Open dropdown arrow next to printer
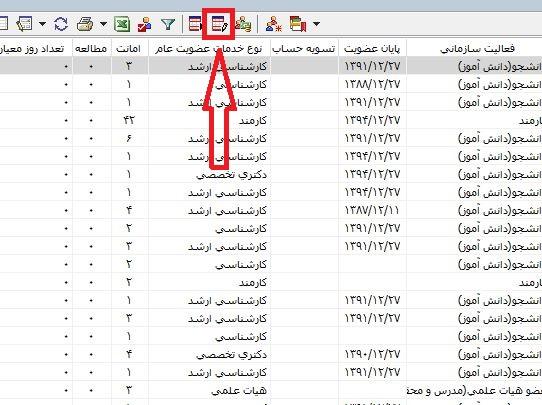 103,24
